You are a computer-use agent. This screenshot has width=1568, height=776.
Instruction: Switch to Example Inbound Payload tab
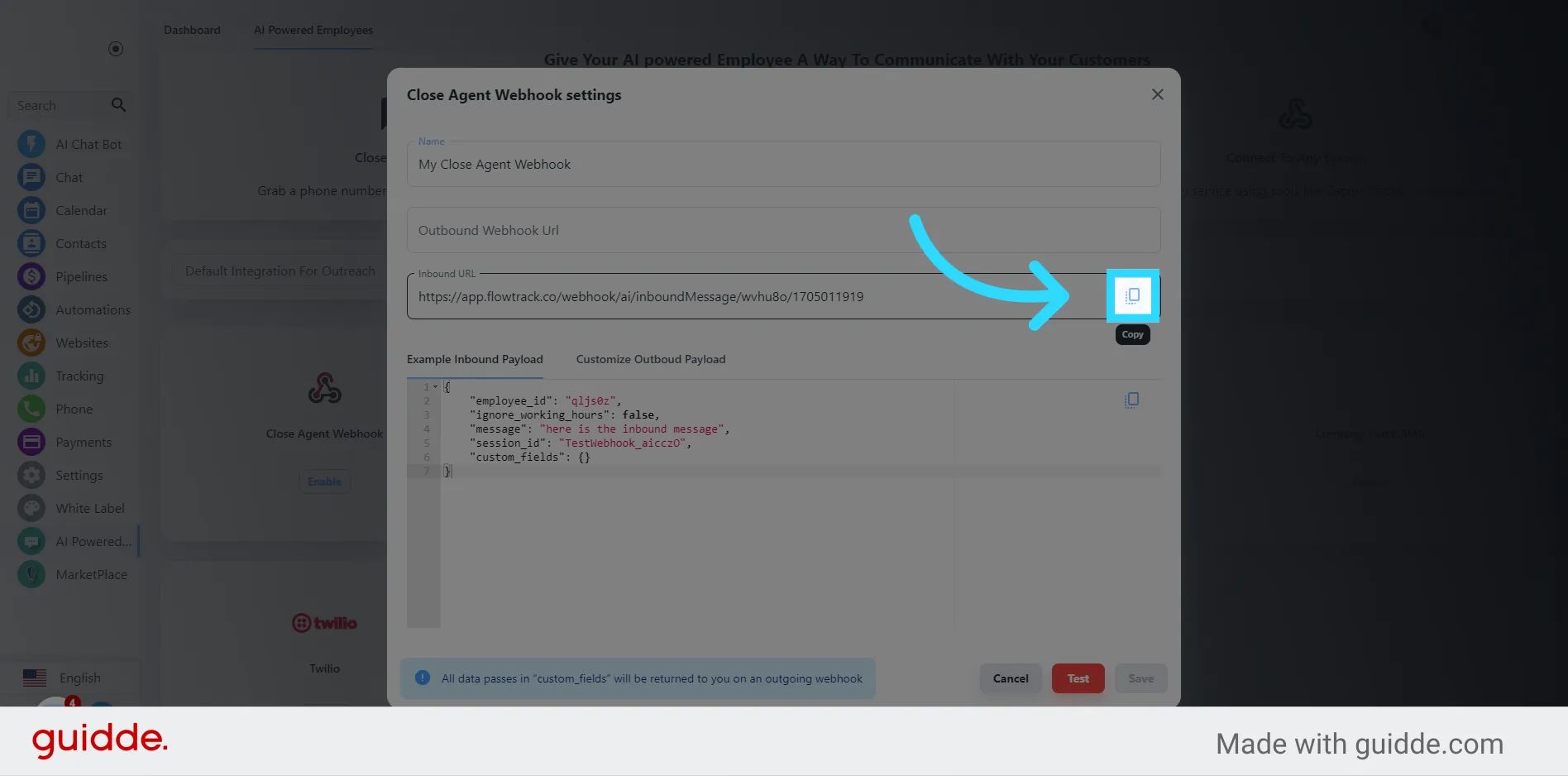point(475,359)
